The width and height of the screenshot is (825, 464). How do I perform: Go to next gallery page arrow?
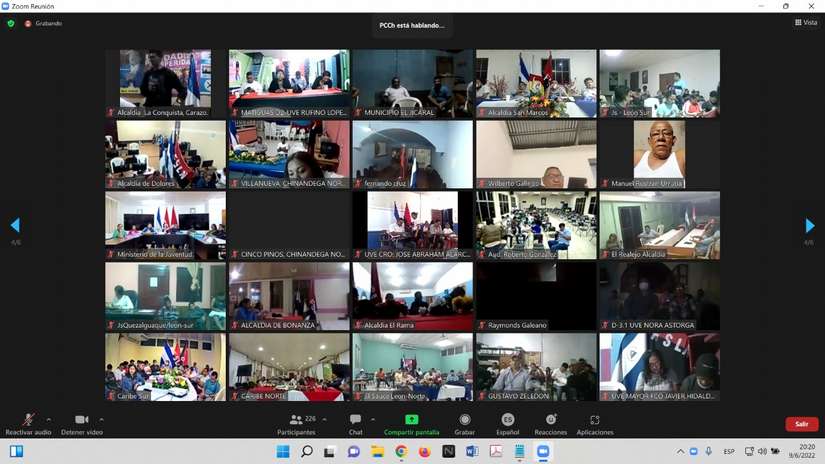810,226
